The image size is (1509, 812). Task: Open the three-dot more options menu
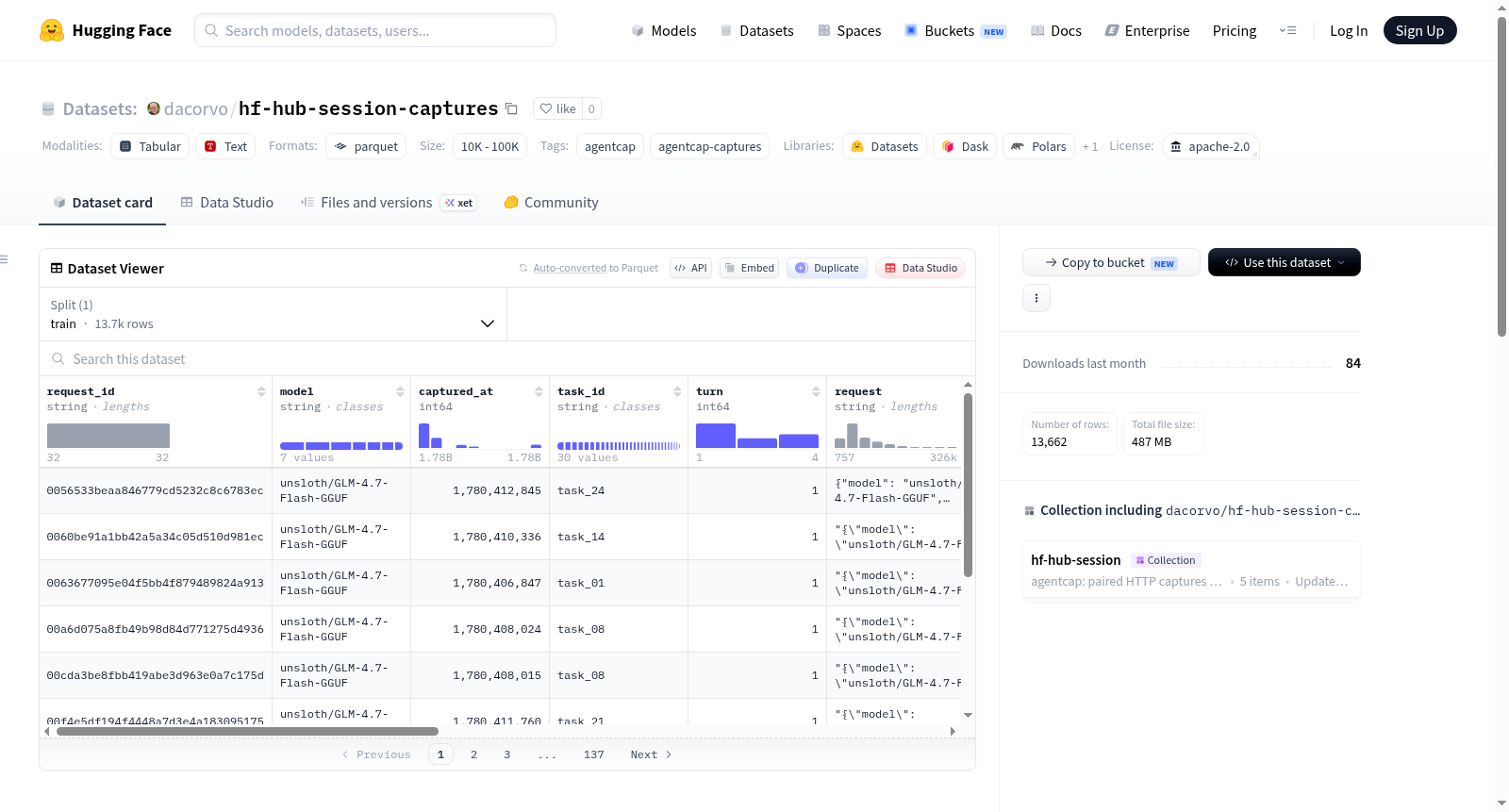click(x=1036, y=298)
